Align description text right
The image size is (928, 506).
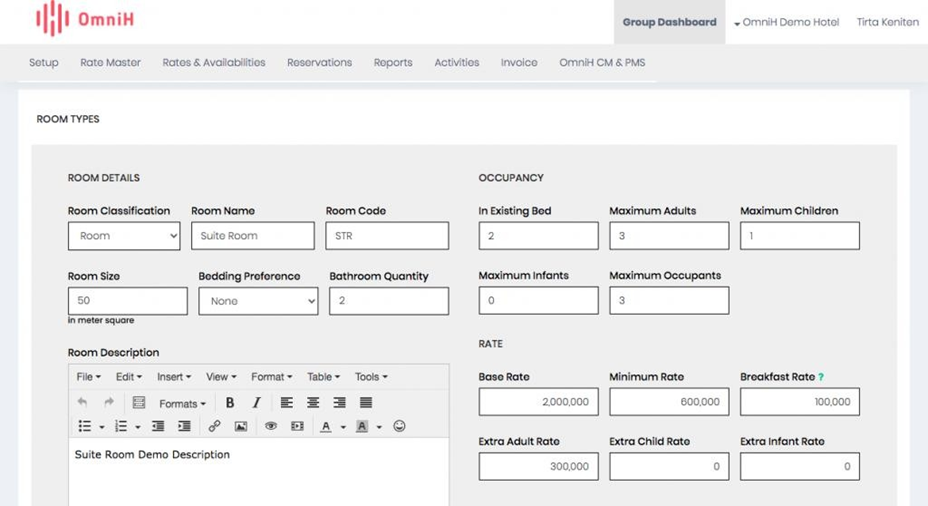pos(340,402)
